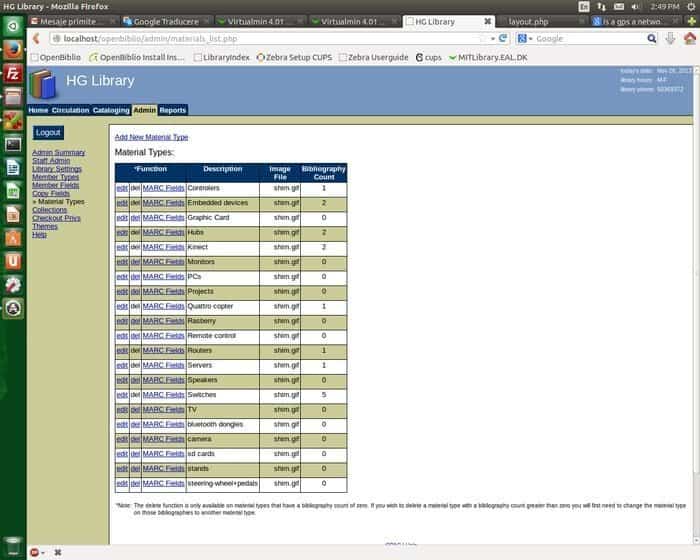Click the browser back arrow
The height and width of the screenshot is (560, 700).
(37, 39)
